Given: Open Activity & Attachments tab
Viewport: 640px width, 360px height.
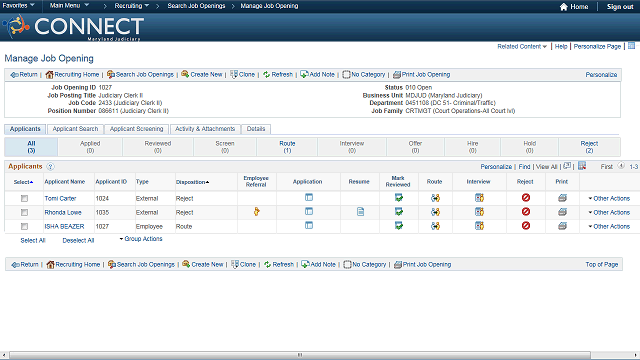Looking at the screenshot, I should pyautogui.click(x=205, y=129).
